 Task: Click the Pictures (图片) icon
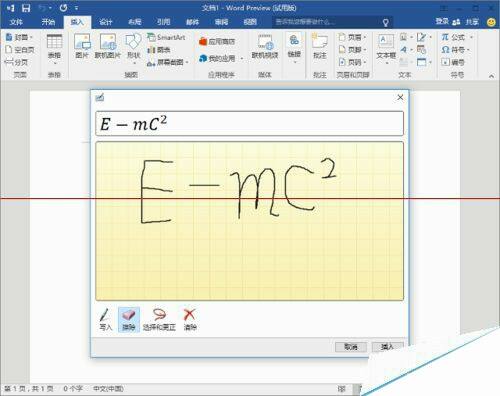tap(82, 46)
